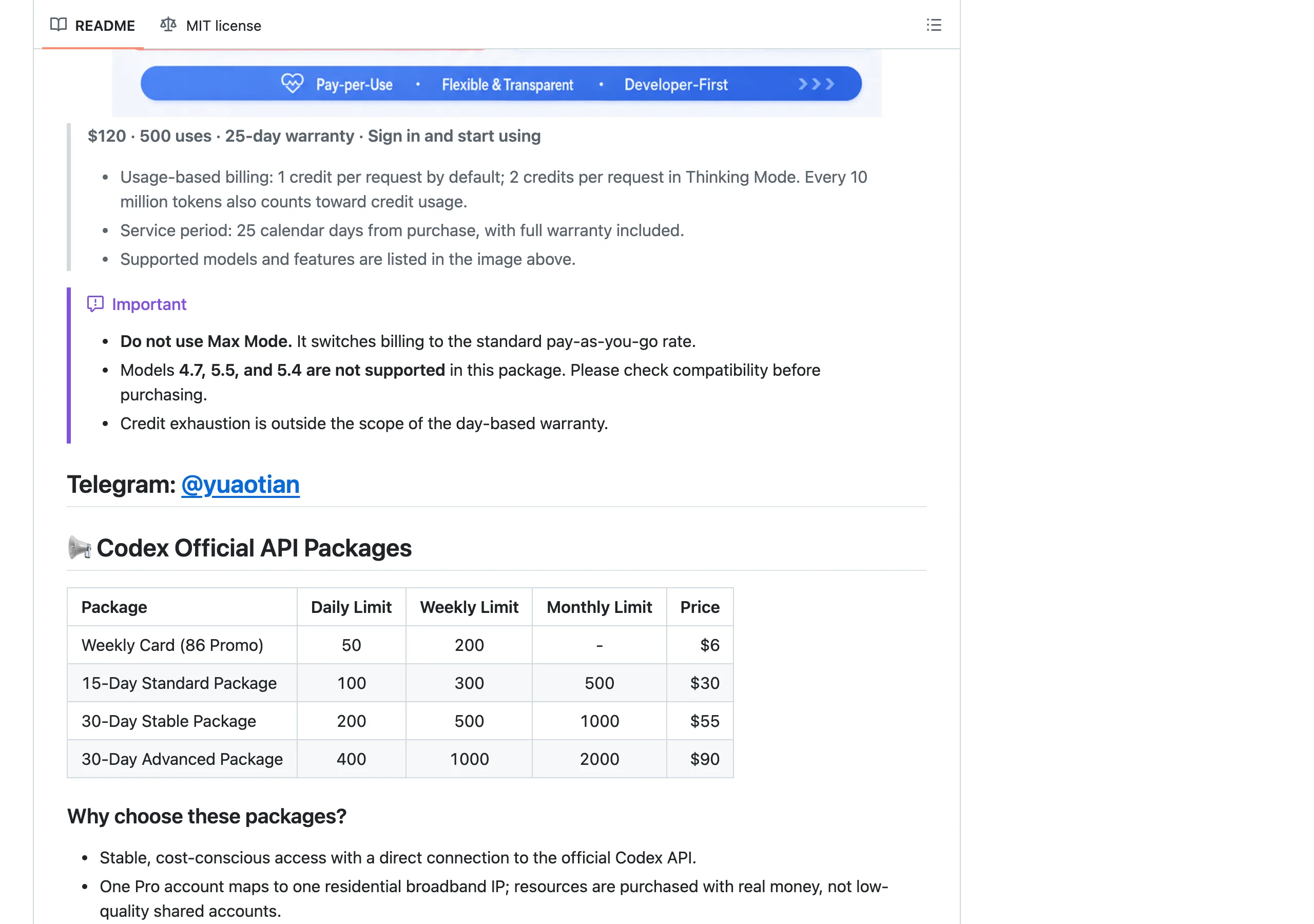Click the triple chevron arrows in banner
This screenshot has height=924, width=1314.
[x=816, y=84]
